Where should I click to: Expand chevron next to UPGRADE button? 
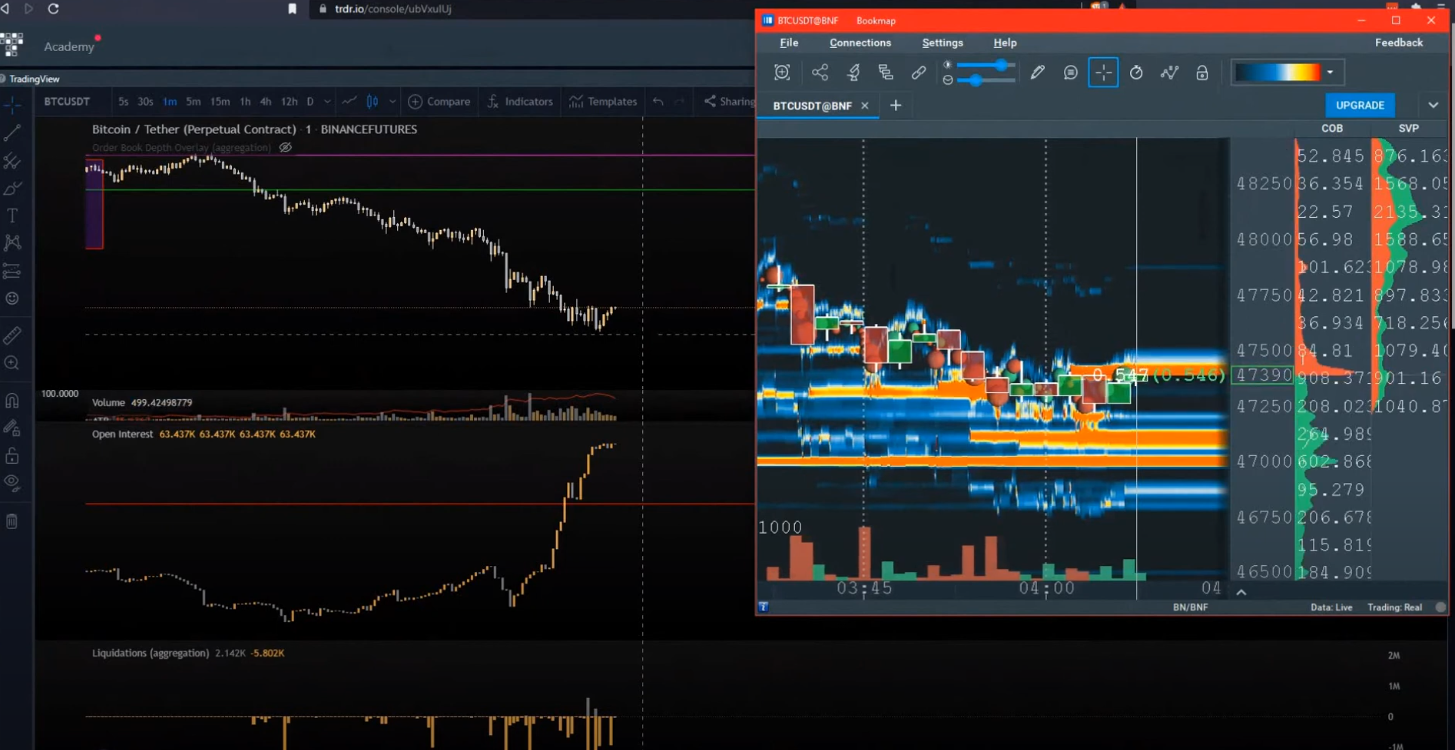(x=1433, y=105)
